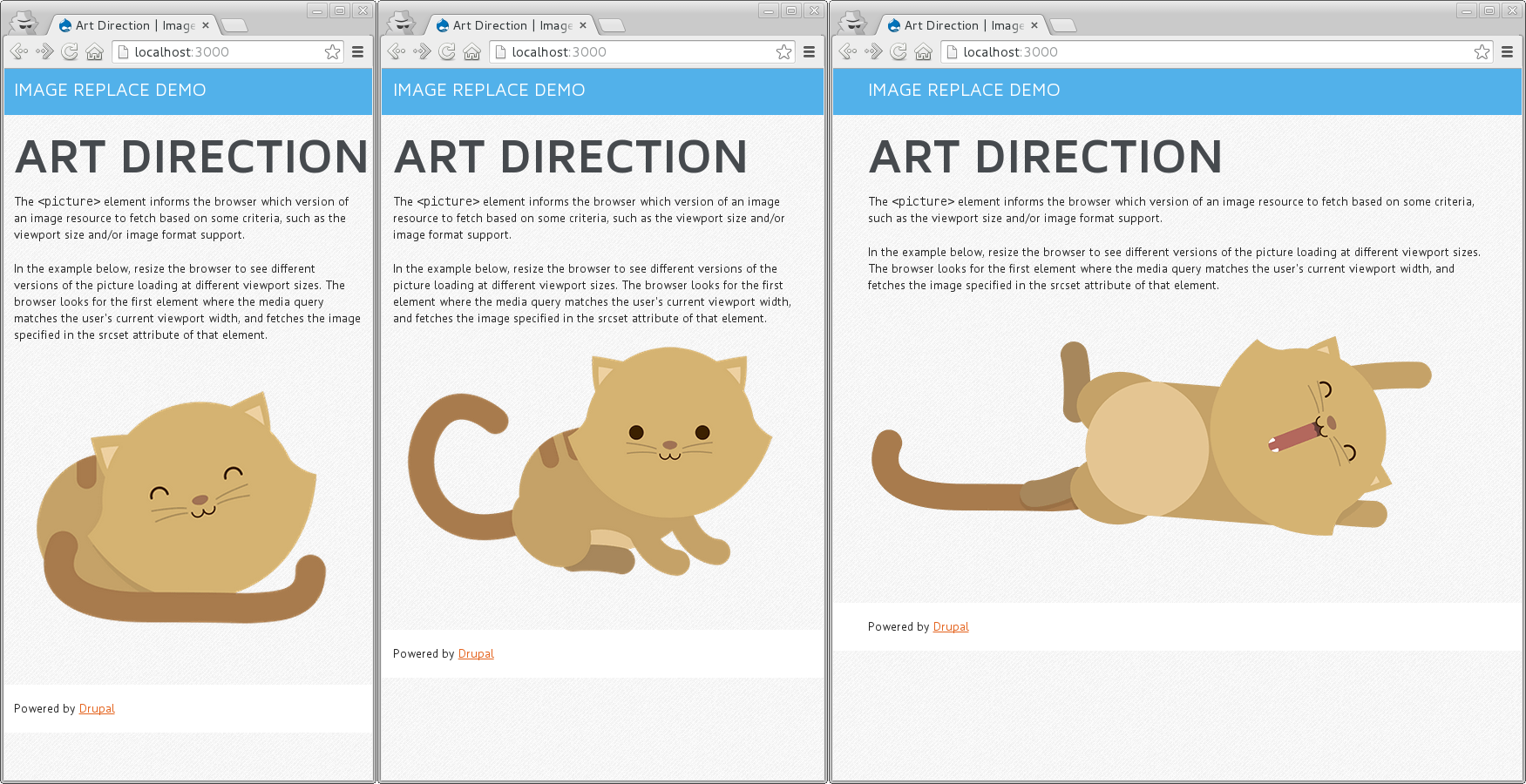1526x784 pixels.
Task: Close the Art Direction tab in the middle window
Action: coord(583,25)
